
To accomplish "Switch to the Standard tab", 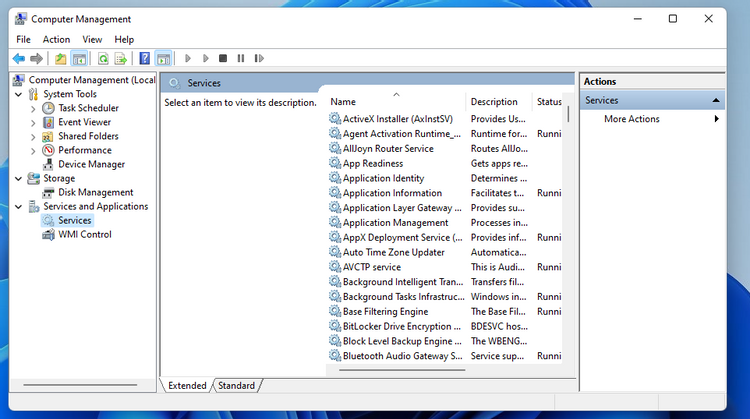I will click(x=236, y=386).
